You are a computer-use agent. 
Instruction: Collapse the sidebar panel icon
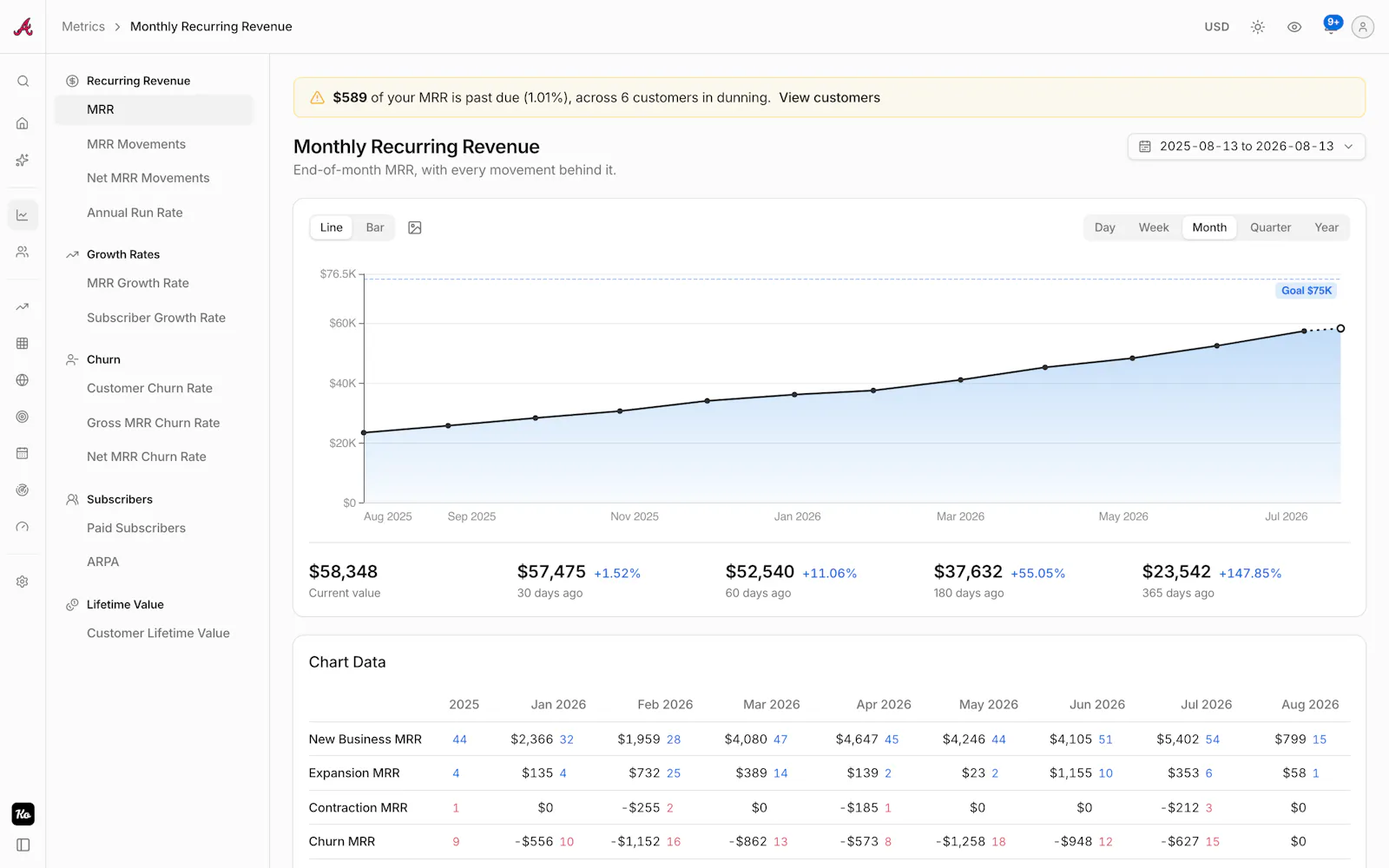[23, 845]
